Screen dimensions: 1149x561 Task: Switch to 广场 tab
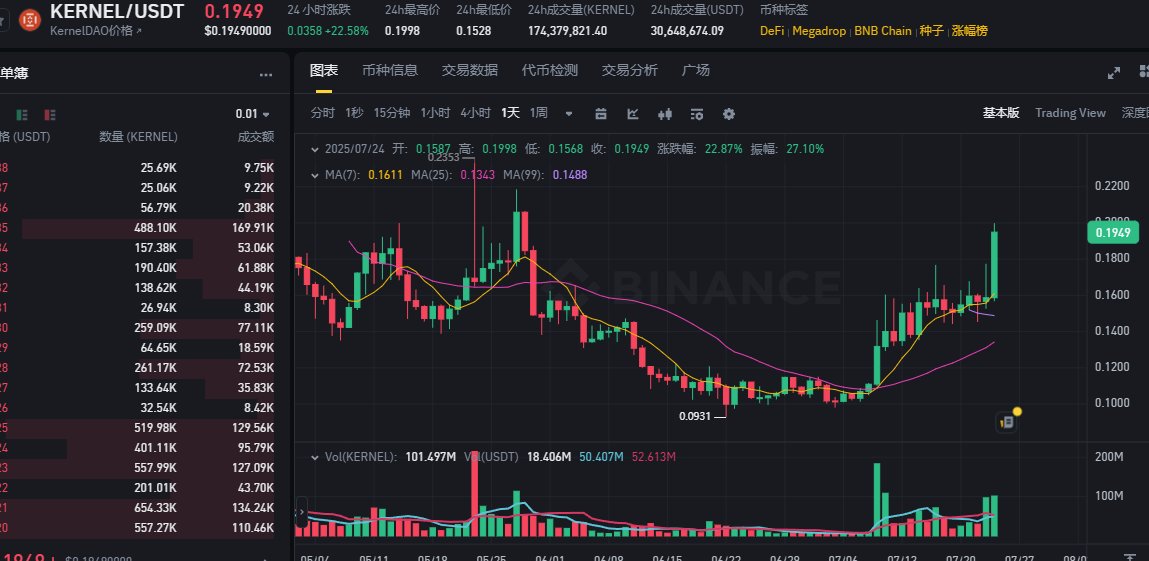(x=695, y=70)
